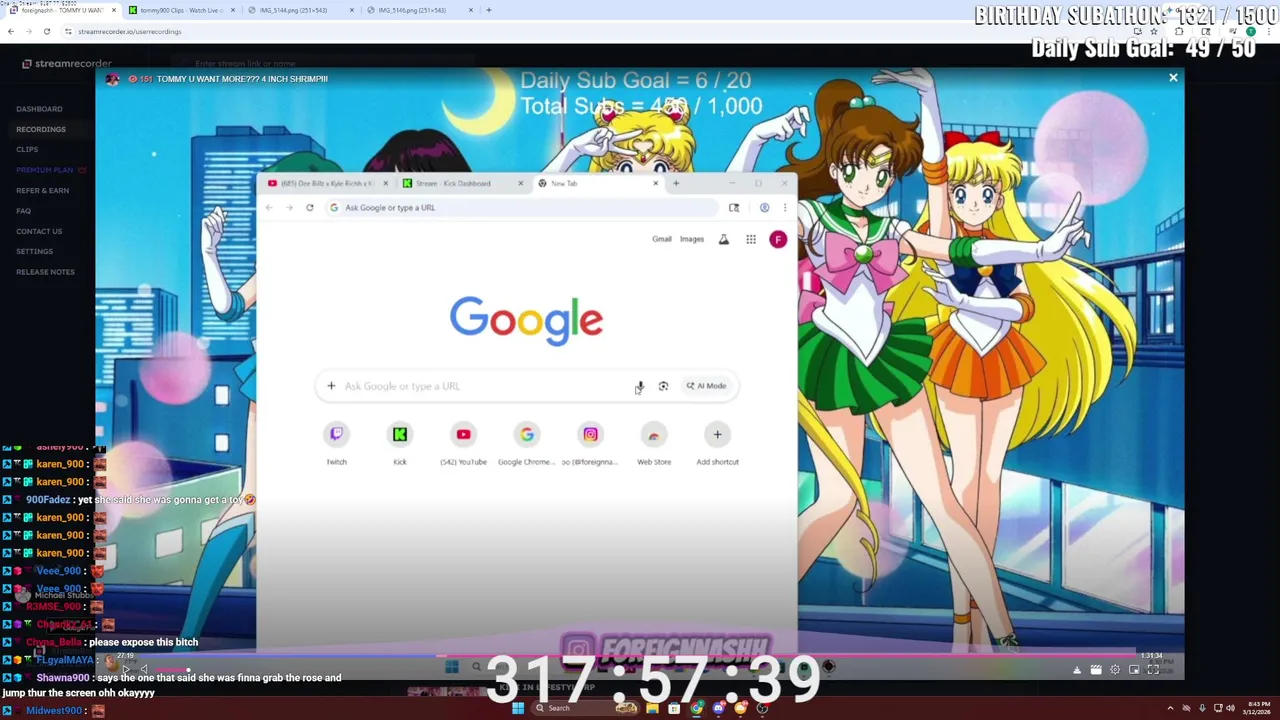The width and height of the screenshot is (1280, 720).
Task: Click the Google Lens image search icon
Action: pos(663,386)
